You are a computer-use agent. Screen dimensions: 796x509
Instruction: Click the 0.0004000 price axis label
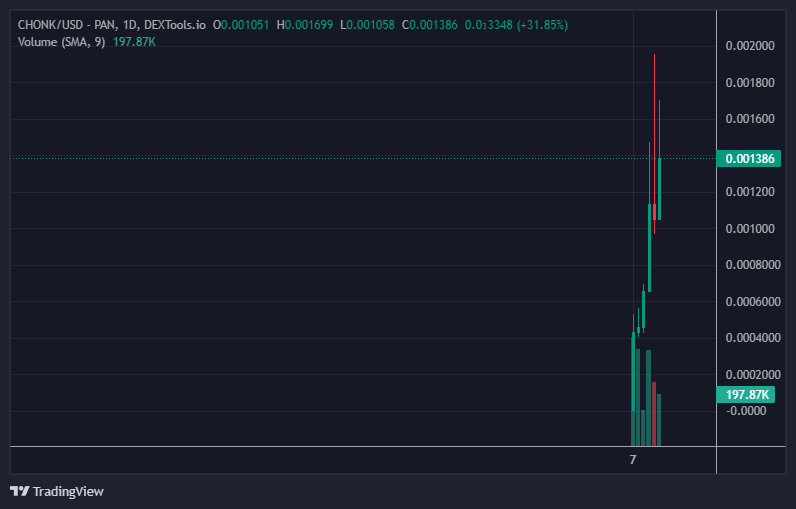pos(753,337)
